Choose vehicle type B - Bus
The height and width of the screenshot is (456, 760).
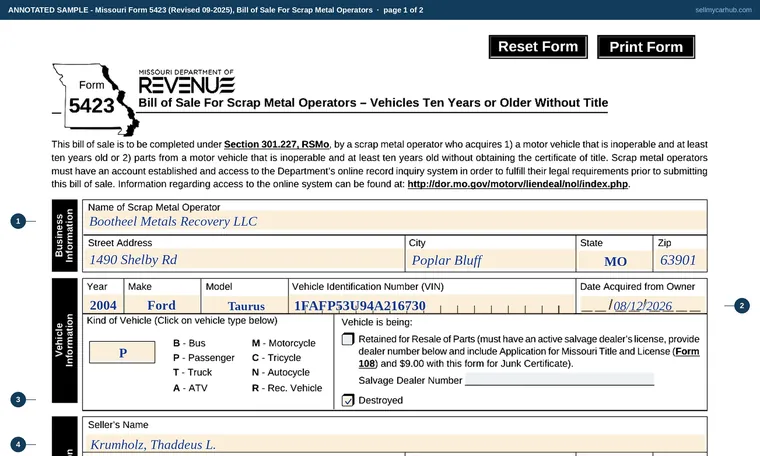pyautogui.click(x=189, y=343)
